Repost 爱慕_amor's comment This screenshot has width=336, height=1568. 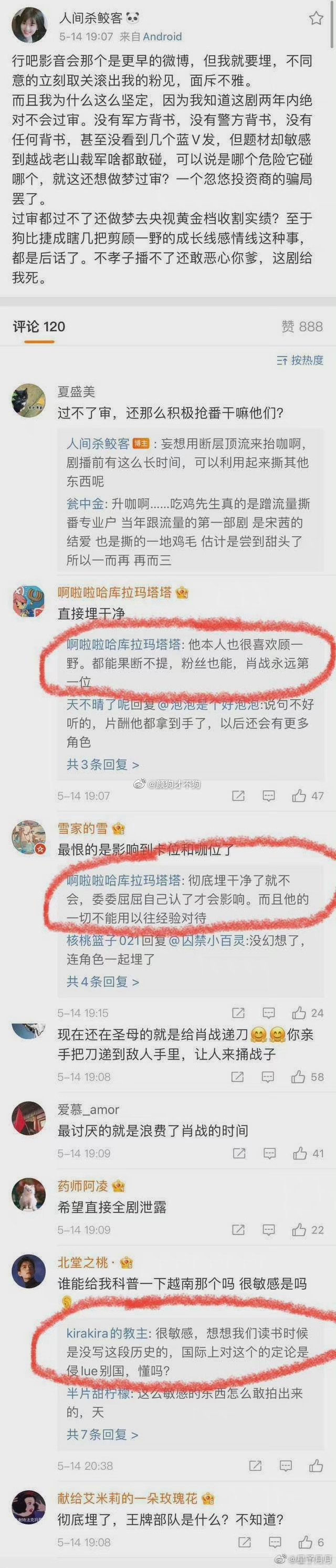coord(238,1153)
